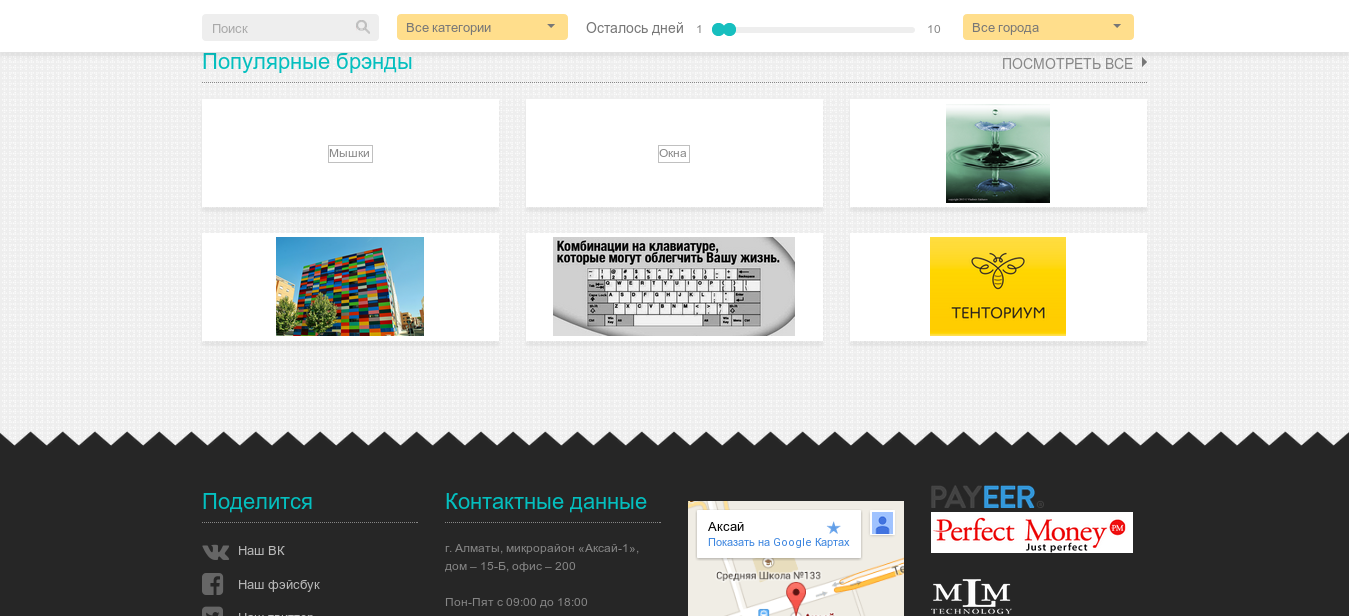The width and height of the screenshot is (1349, 616).
Task: Click the Наш ВК link
Action: 261,551
